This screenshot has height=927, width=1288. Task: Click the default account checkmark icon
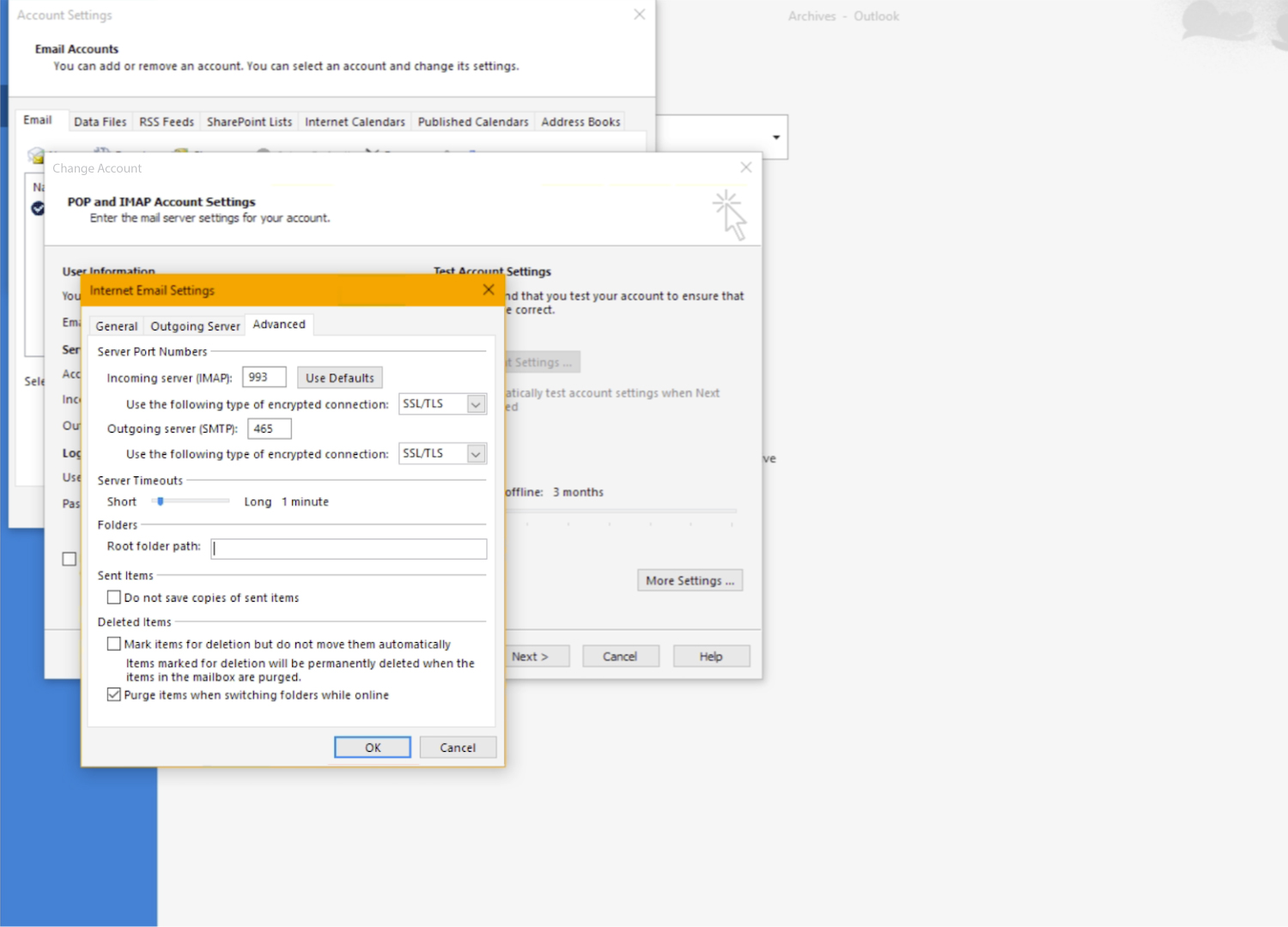point(38,208)
